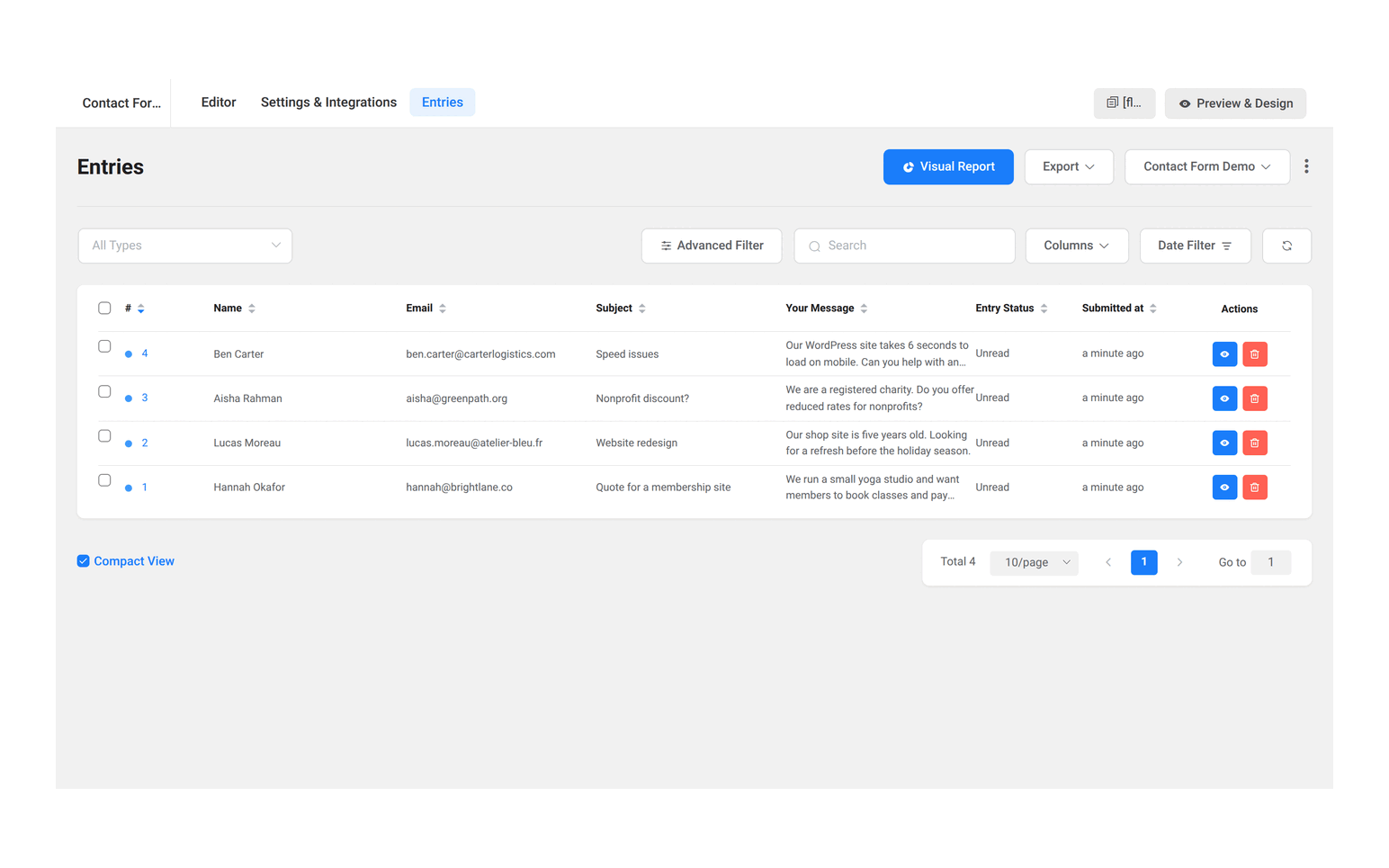Open the Settings & Integrations tab
The image size is (1389, 868).
pyautogui.click(x=328, y=103)
